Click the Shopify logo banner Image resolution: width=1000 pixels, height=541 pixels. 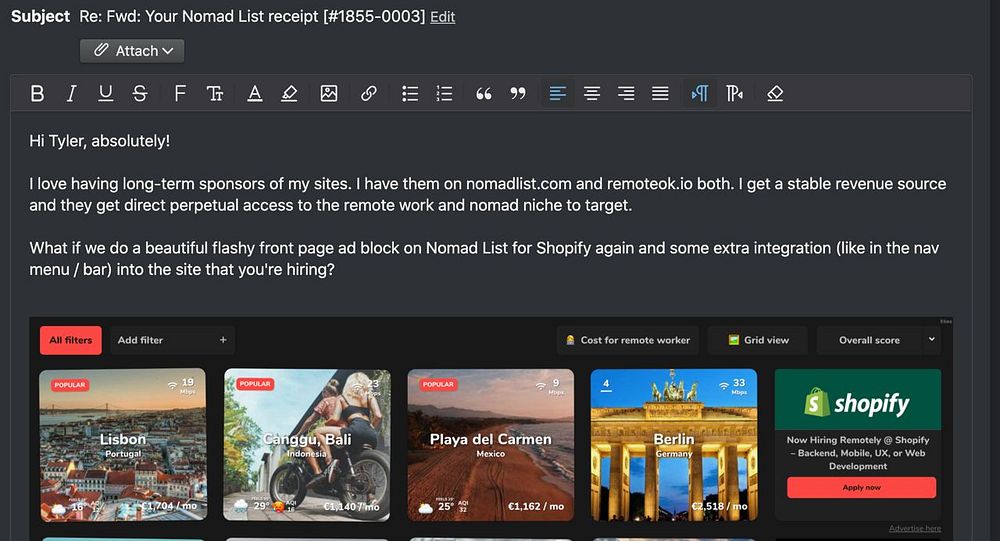pyautogui.click(x=858, y=399)
